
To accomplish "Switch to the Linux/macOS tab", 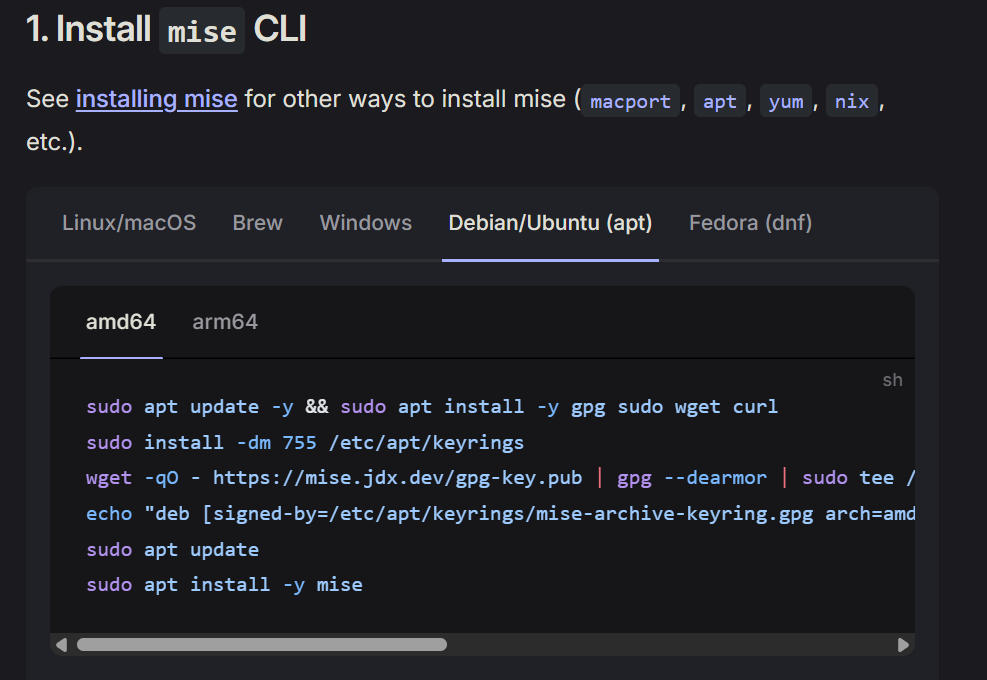I will 129,223.
